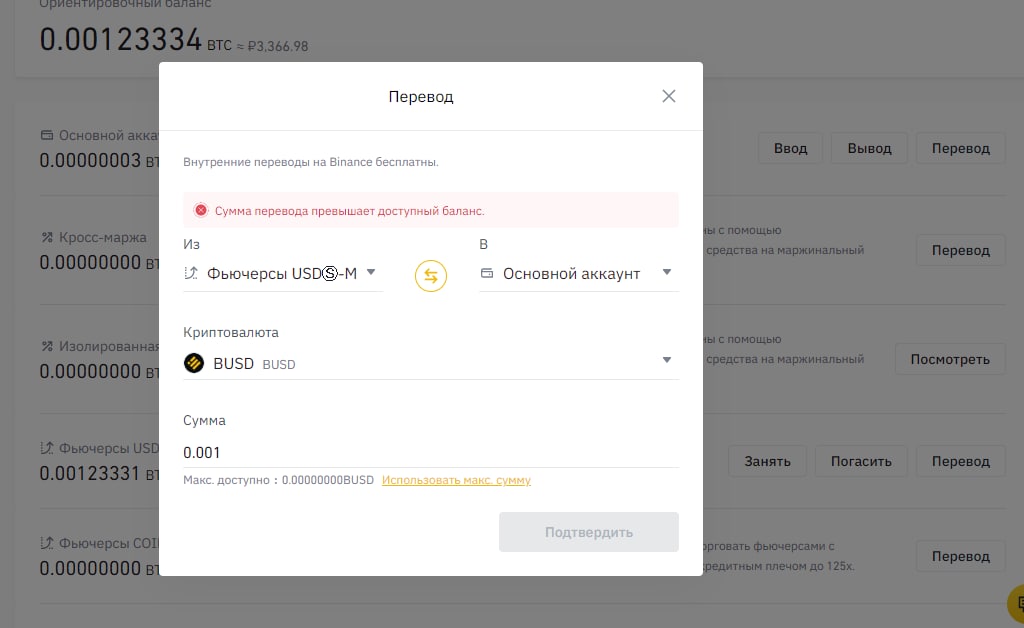Click the Сумма input field
1024x628 pixels.
click(x=430, y=452)
